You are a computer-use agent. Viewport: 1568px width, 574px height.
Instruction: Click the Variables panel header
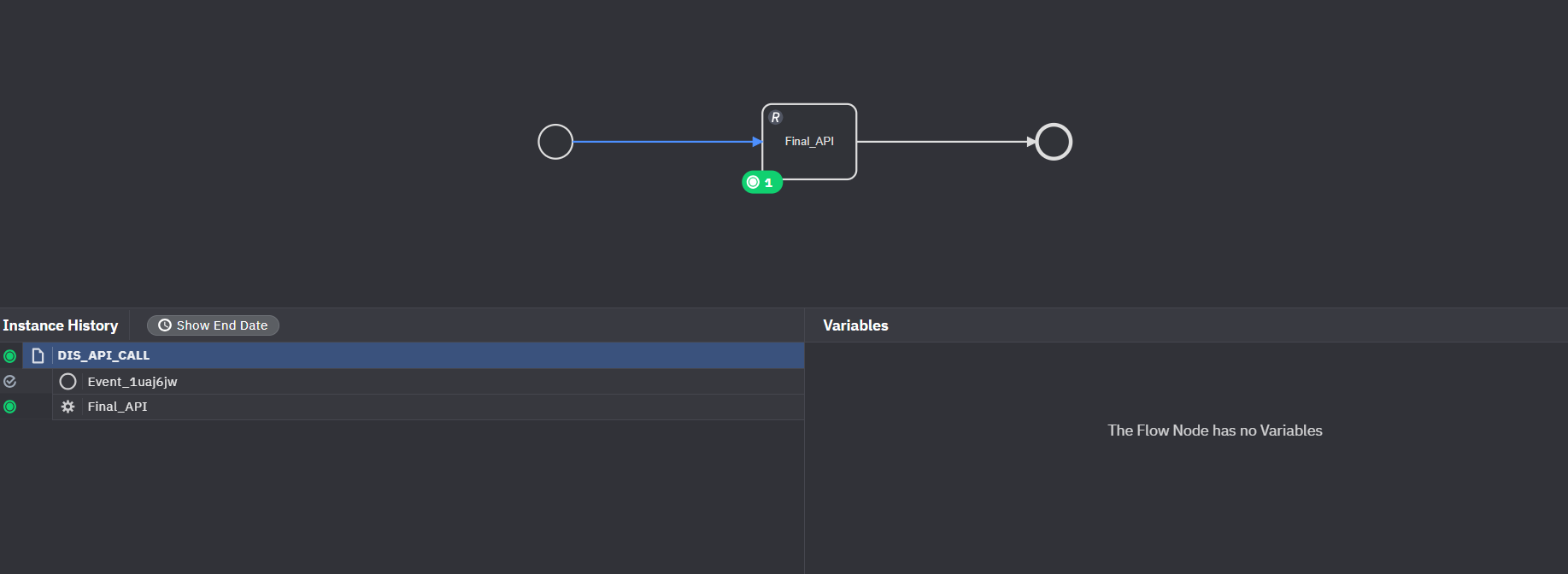point(855,325)
